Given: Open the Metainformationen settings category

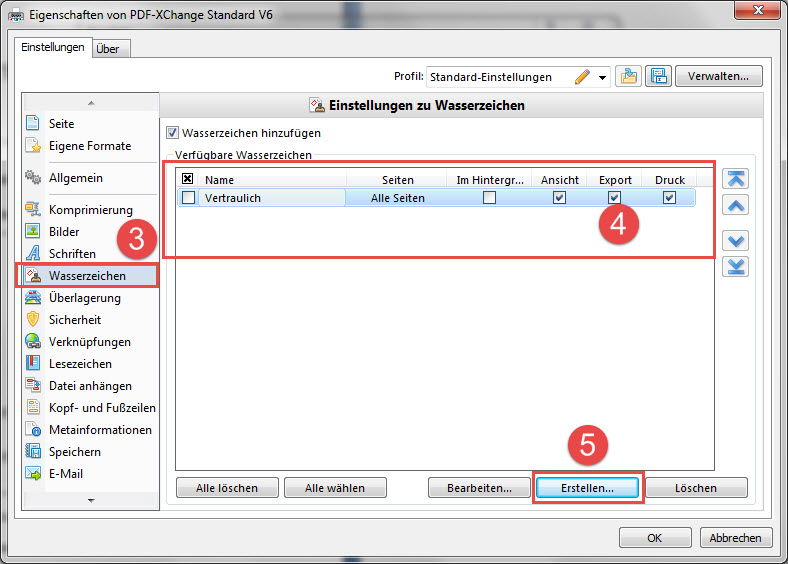Looking at the screenshot, I should click(x=91, y=429).
